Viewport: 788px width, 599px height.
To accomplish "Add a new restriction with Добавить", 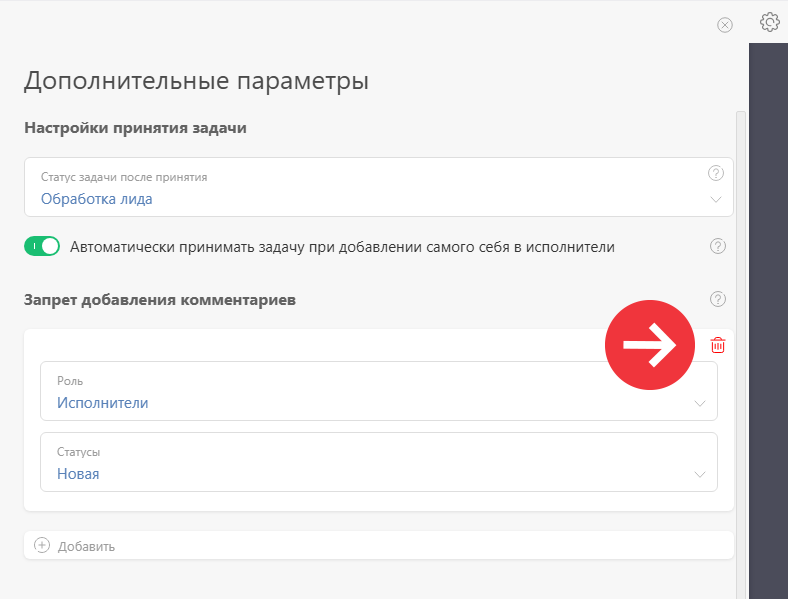I will point(379,545).
